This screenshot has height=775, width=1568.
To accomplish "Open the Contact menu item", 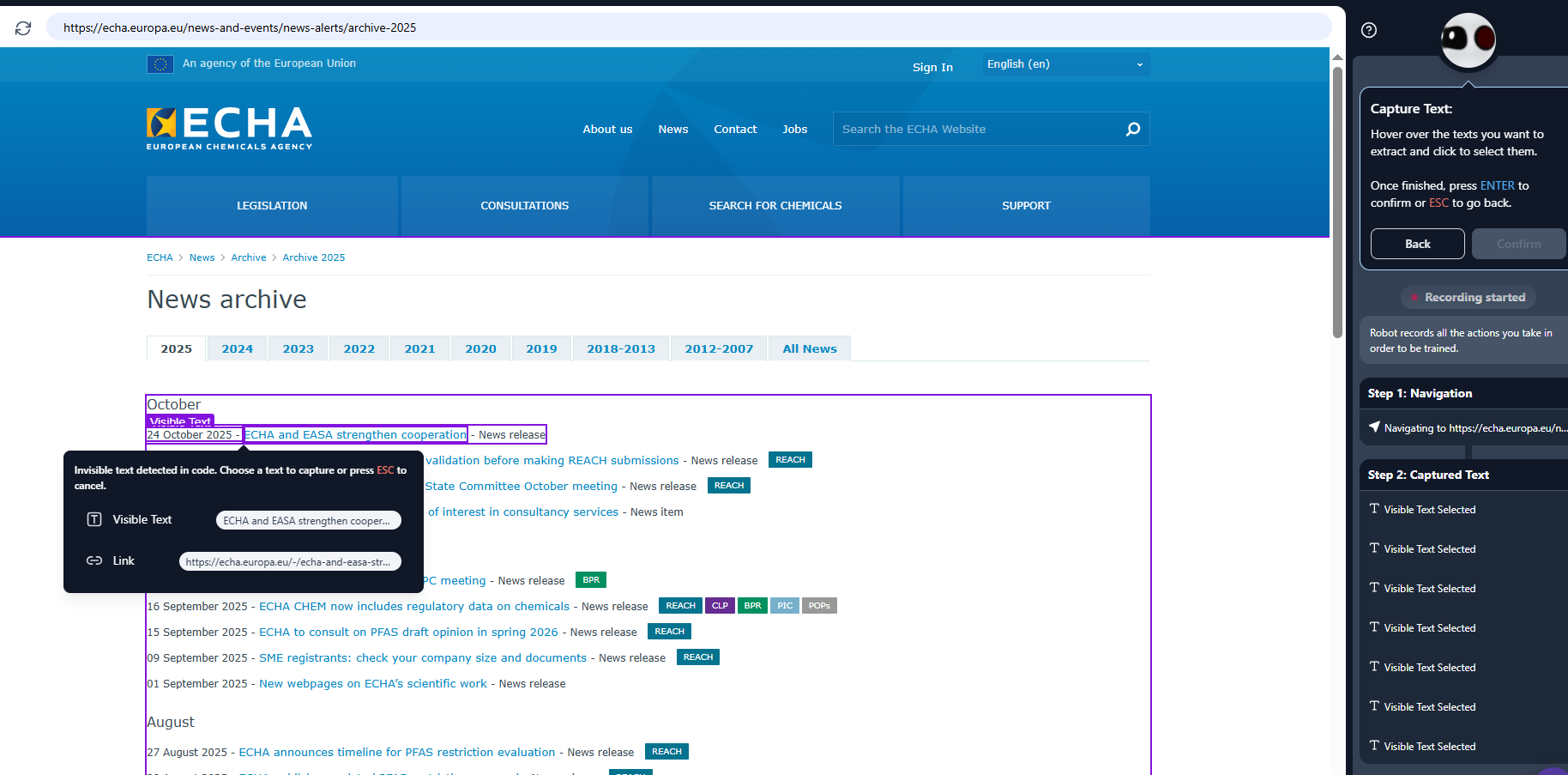I will 735,130.
